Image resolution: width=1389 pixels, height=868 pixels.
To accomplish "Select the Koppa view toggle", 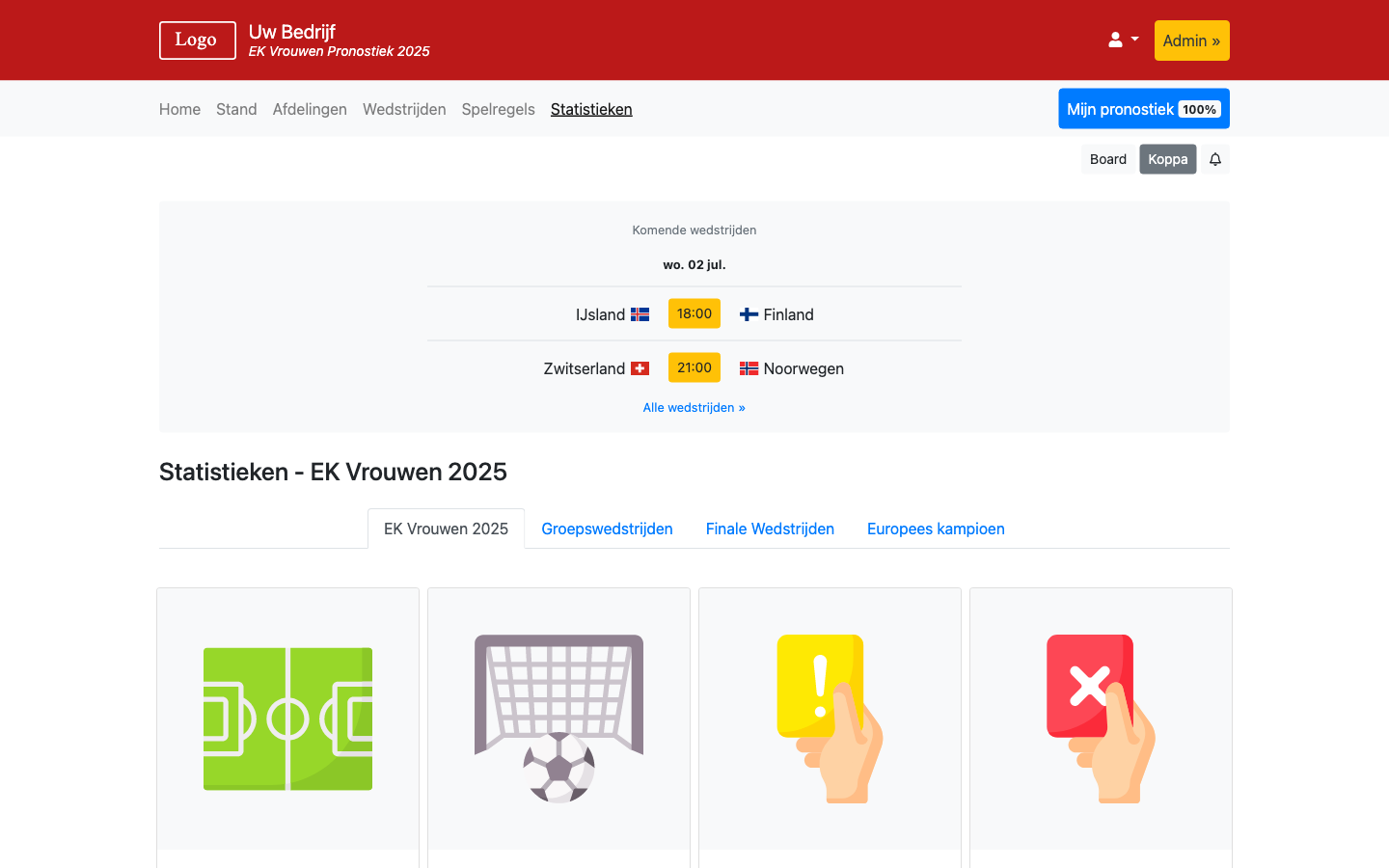I will pyautogui.click(x=1167, y=159).
